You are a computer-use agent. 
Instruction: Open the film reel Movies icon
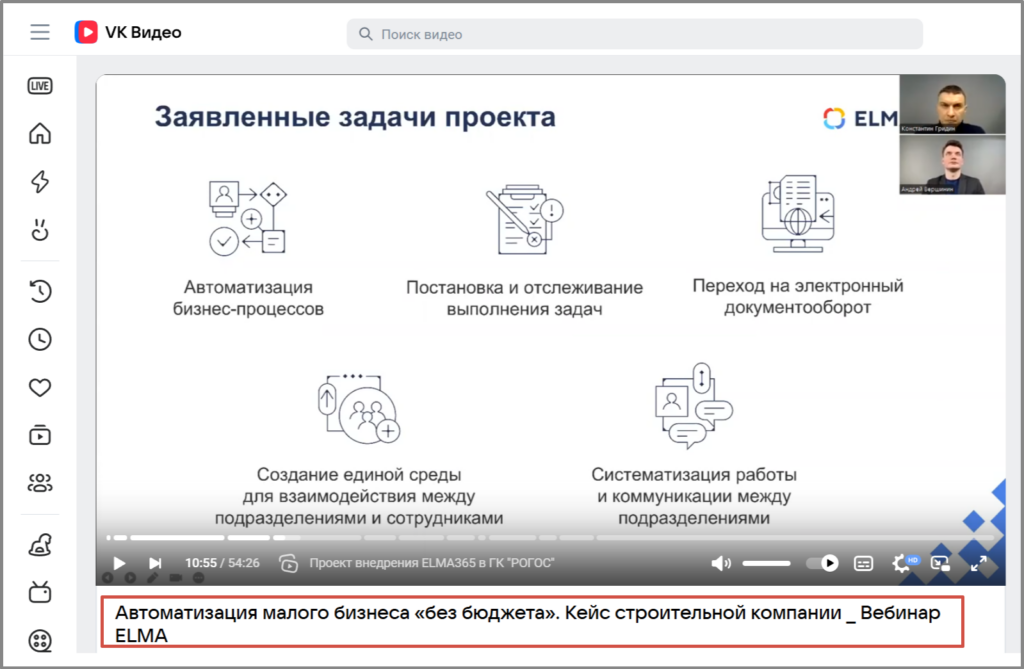coord(40,640)
